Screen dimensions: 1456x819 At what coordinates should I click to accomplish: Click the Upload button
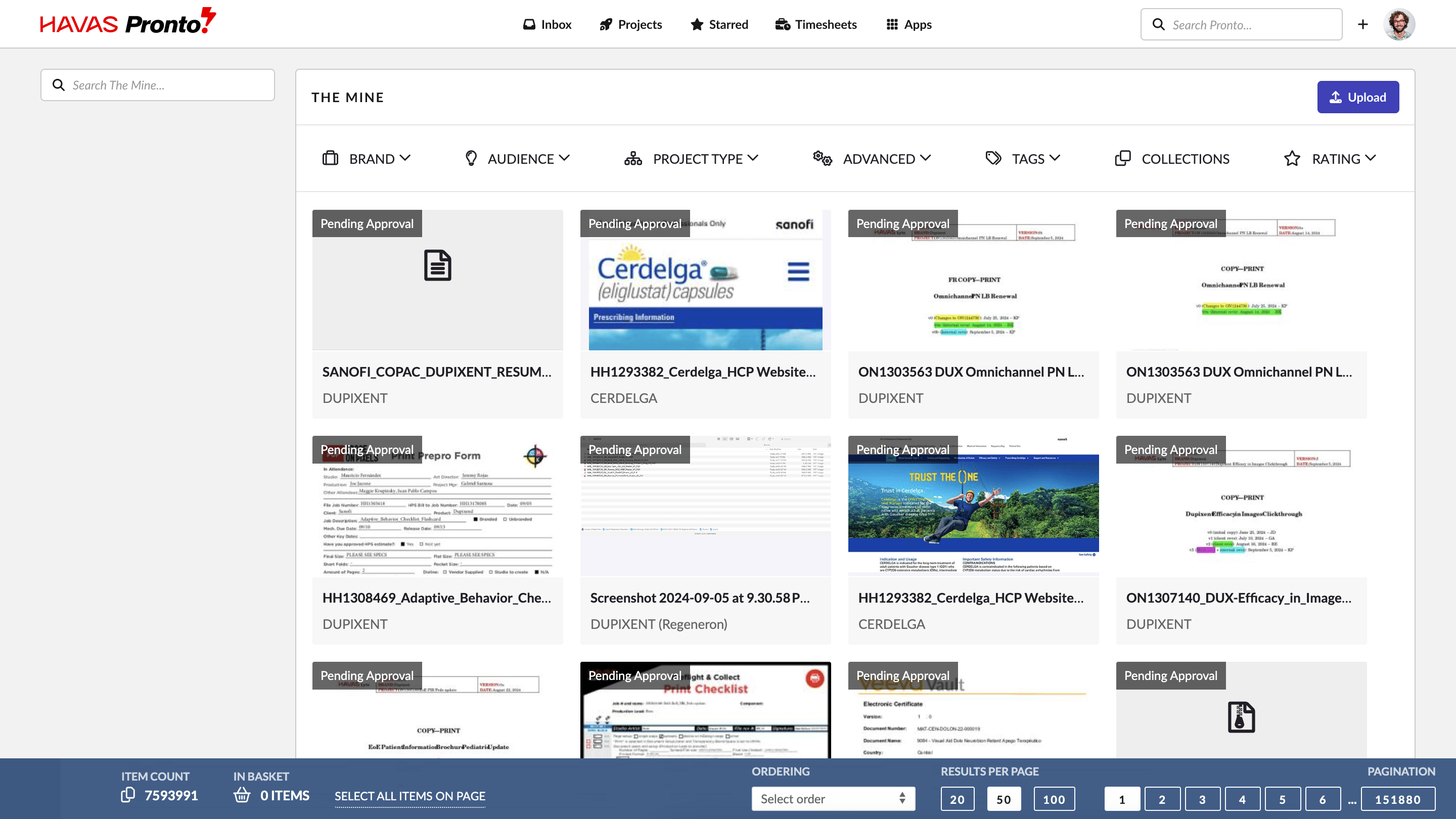[x=1357, y=97]
